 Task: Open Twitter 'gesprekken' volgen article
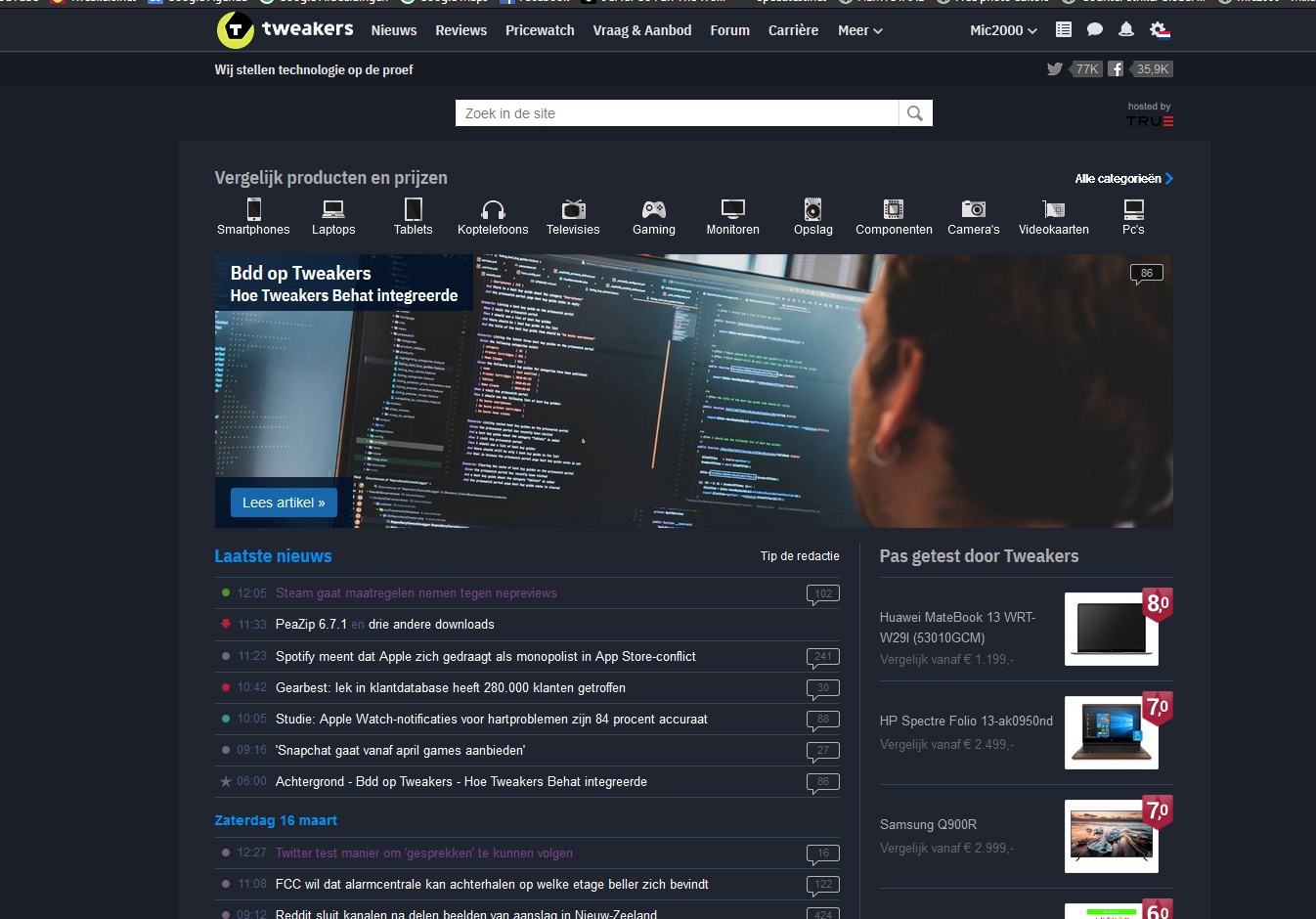[424, 853]
